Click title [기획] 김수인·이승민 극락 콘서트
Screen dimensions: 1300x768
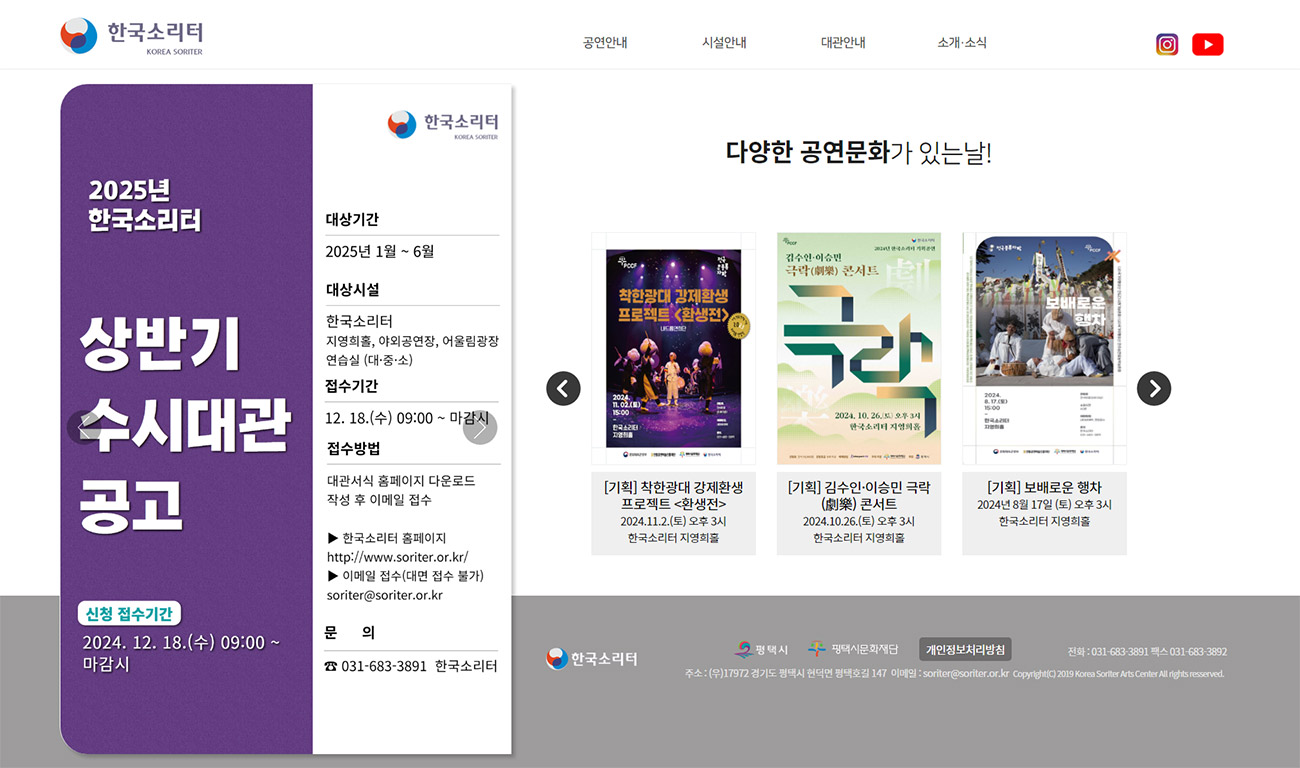[859, 495]
